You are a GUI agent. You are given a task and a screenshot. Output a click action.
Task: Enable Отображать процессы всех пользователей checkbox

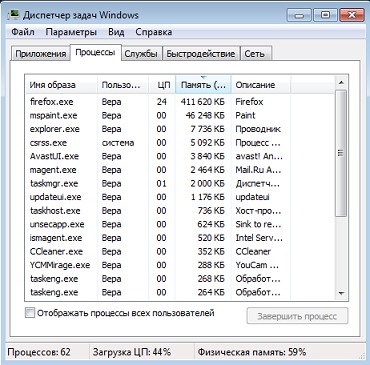[x=30, y=313]
